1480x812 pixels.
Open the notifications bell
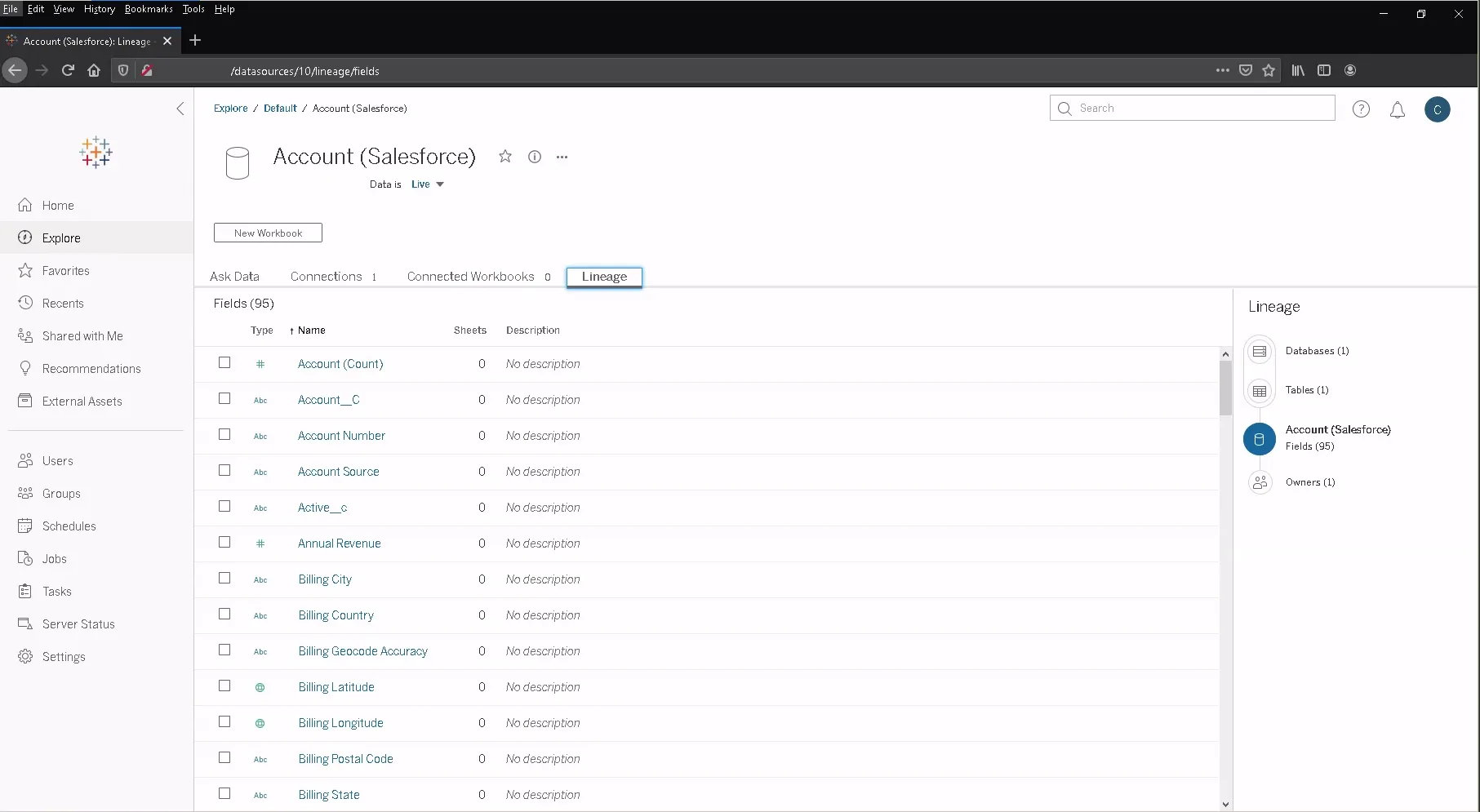(x=1397, y=109)
